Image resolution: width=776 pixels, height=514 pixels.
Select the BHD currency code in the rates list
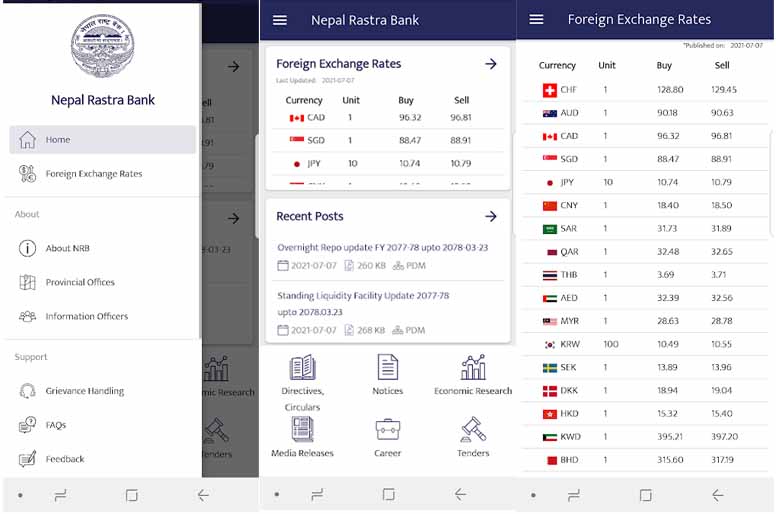569,460
